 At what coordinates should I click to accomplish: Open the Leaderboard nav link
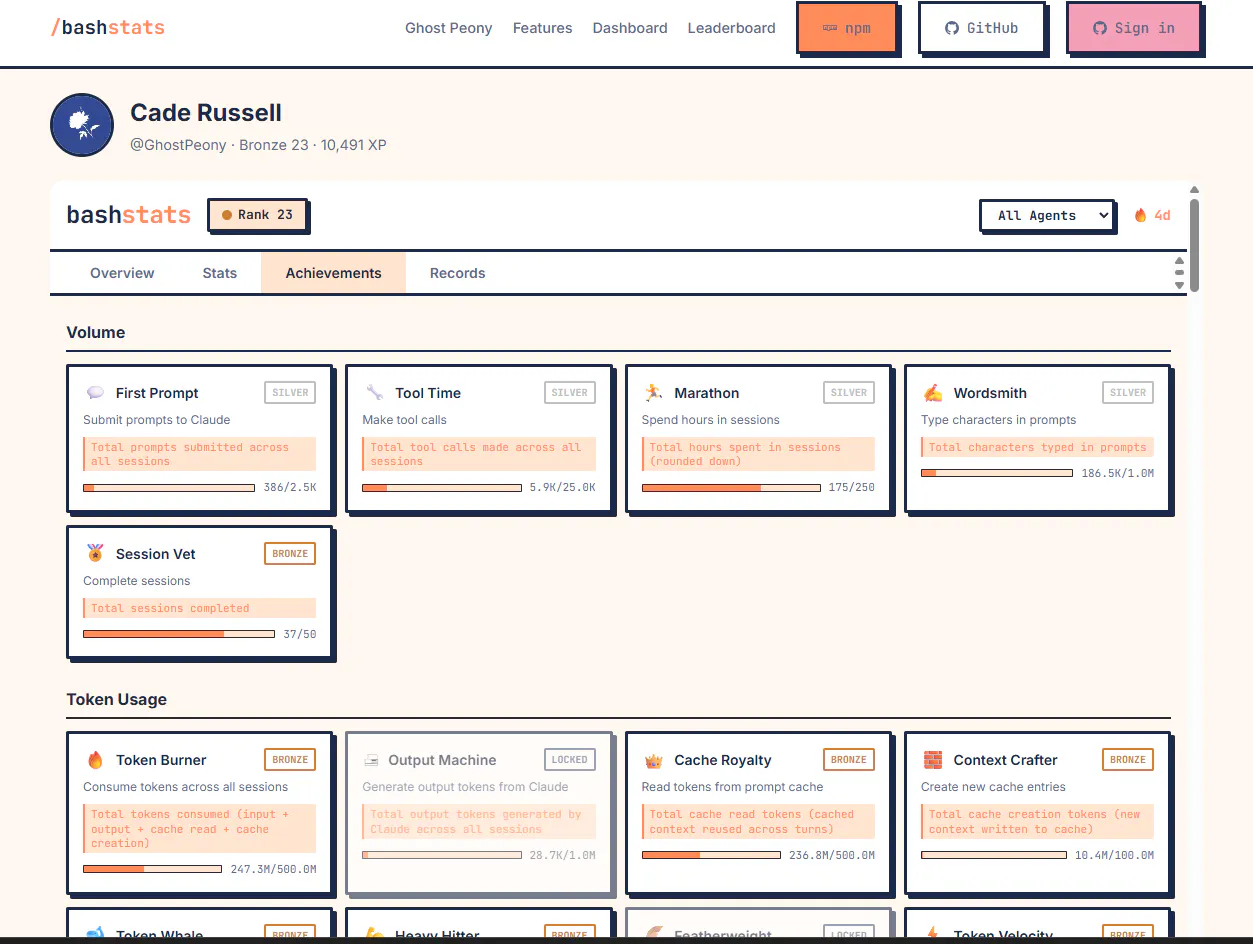point(731,28)
